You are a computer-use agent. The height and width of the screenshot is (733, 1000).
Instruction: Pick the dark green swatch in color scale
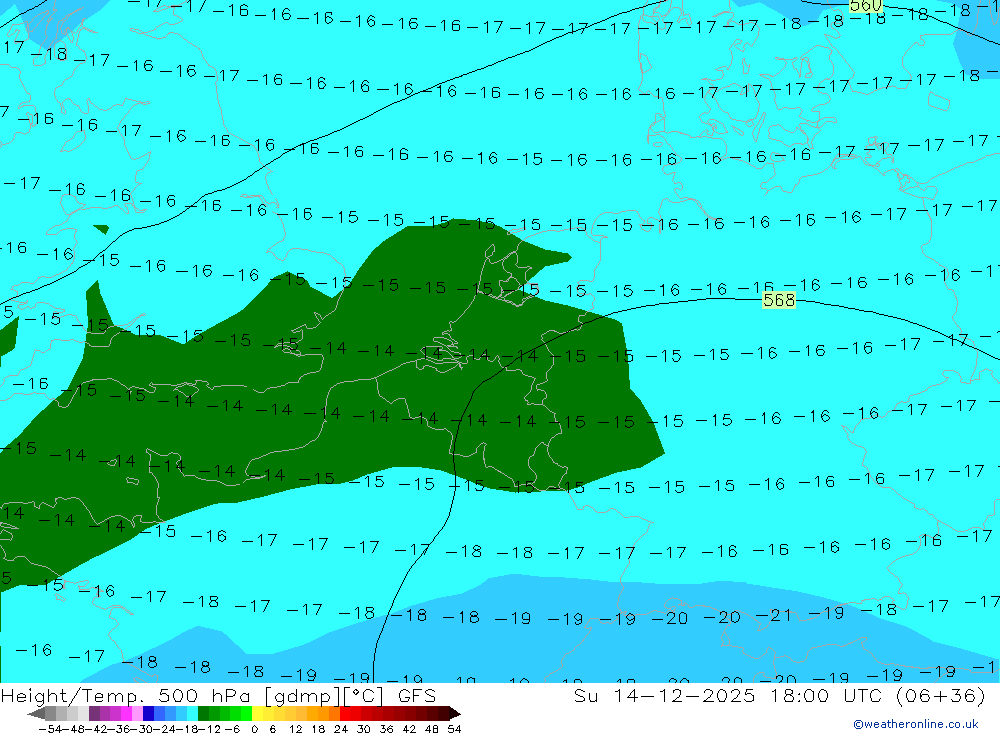coord(203,714)
